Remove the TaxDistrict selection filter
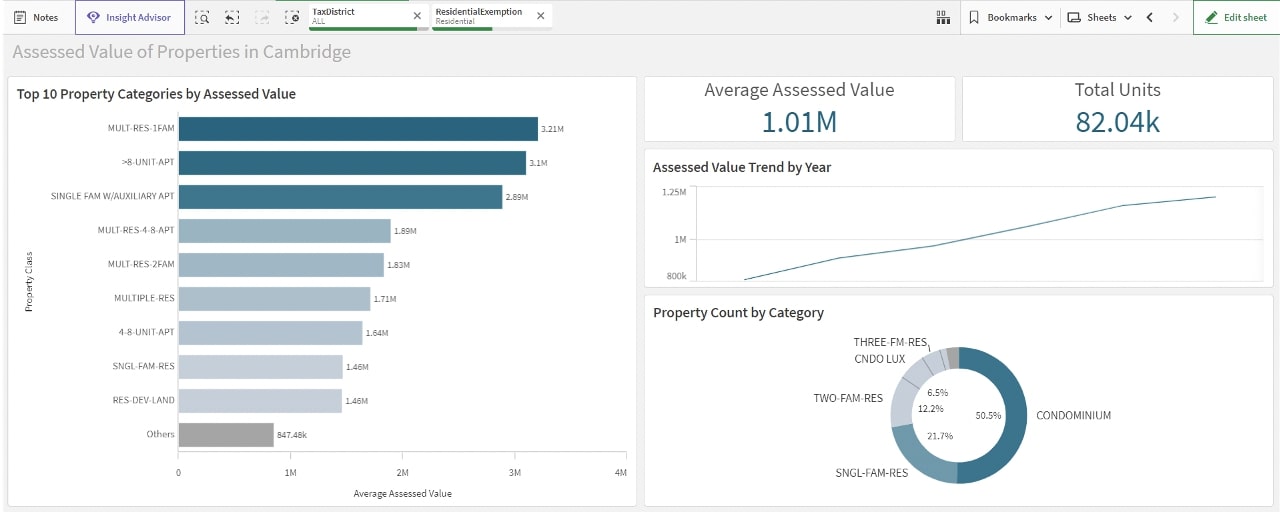The height and width of the screenshot is (512, 1280). [x=417, y=16]
